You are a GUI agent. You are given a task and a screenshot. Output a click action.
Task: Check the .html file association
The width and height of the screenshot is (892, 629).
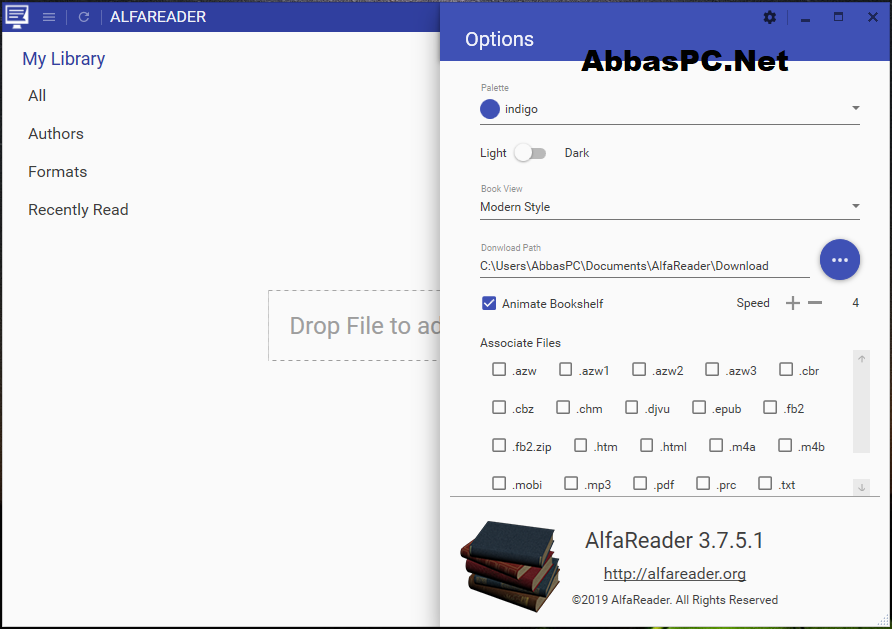646,445
